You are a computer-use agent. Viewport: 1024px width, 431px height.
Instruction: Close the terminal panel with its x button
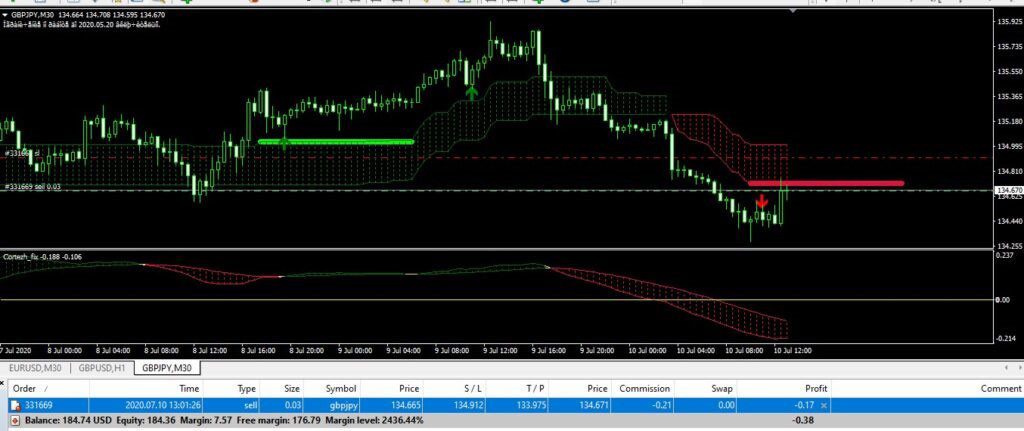point(2,381)
